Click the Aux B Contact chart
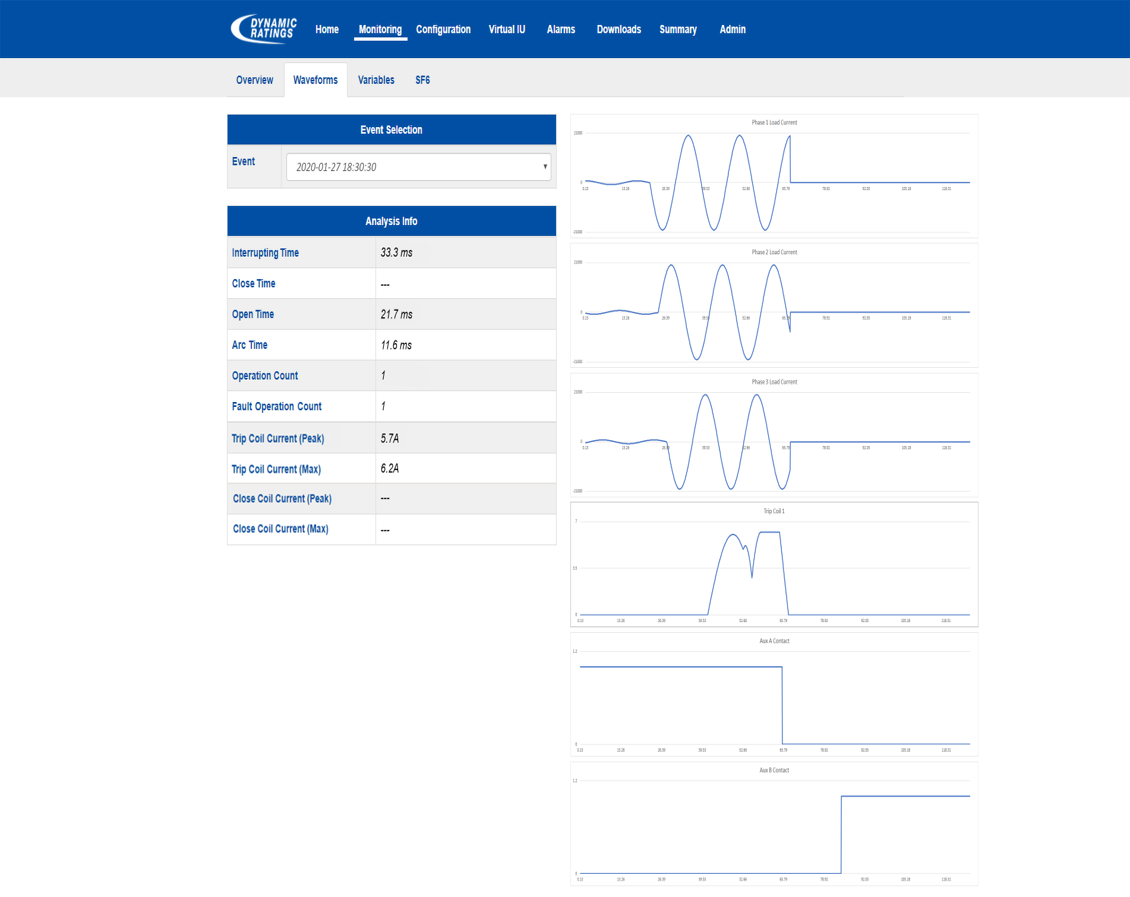The height and width of the screenshot is (897, 1130). tap(774, 825)
